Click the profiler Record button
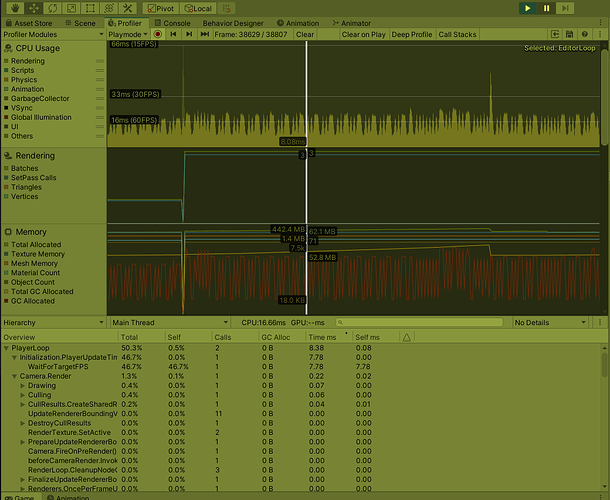Viewport: 610px width, 500px height. (x=157, y=34)
